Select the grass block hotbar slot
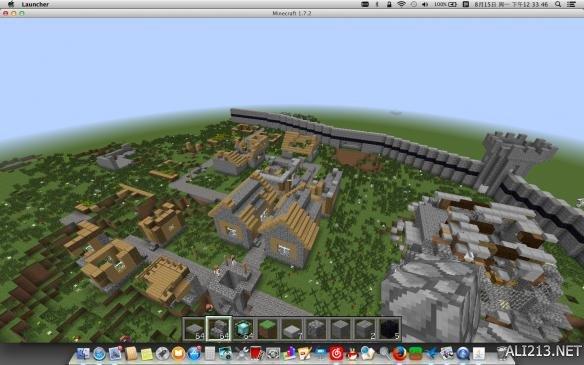The height and width of the screenshot is (365, 584). tap(267, 328)
